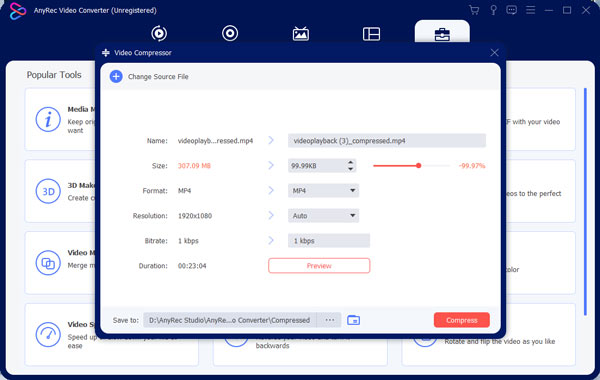
Task: Click the three-dot browse save path button
Action: pyautogui.click(x=329, y=320)
